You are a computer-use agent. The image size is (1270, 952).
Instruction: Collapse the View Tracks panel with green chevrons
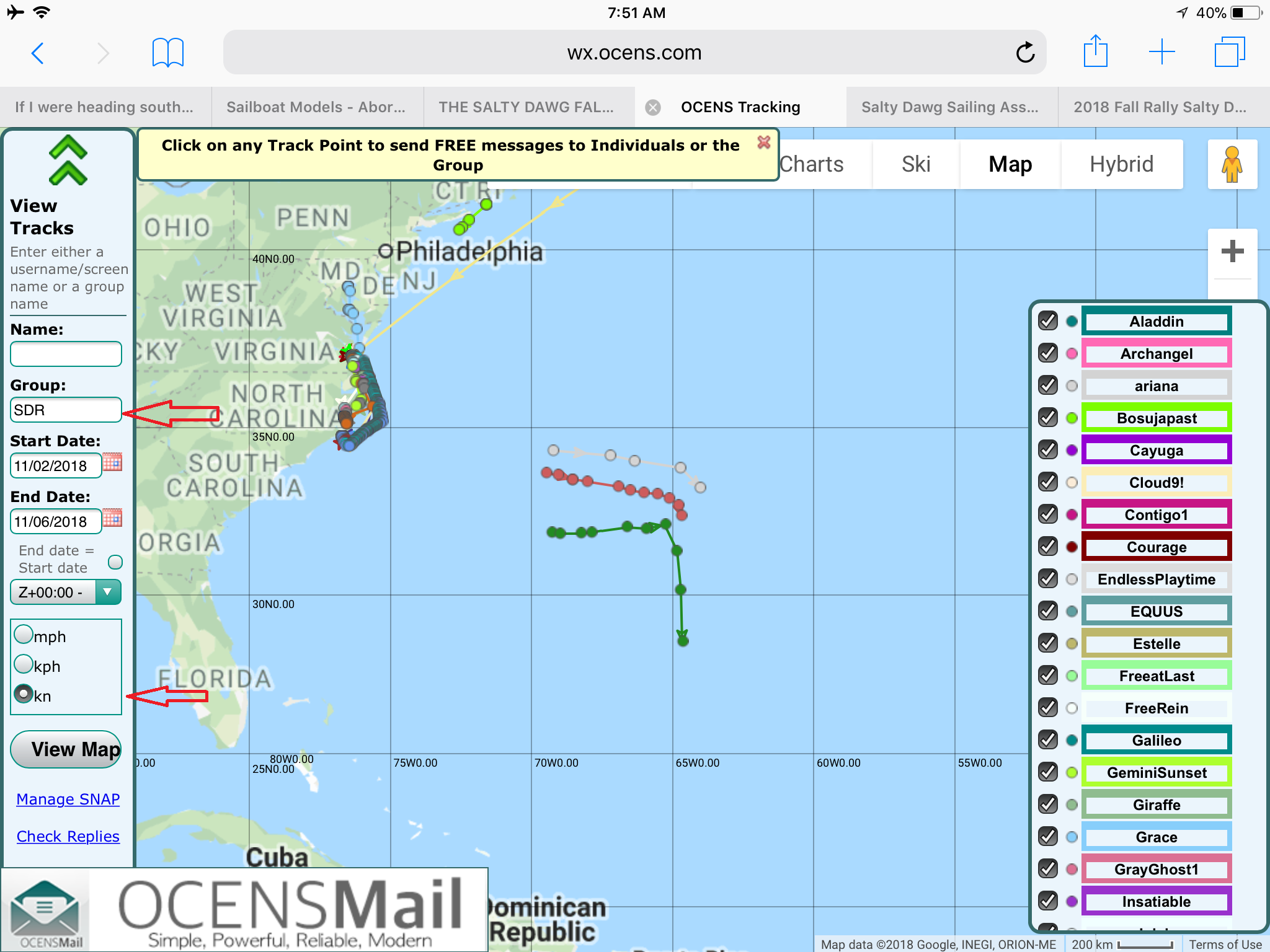(68, 160)
